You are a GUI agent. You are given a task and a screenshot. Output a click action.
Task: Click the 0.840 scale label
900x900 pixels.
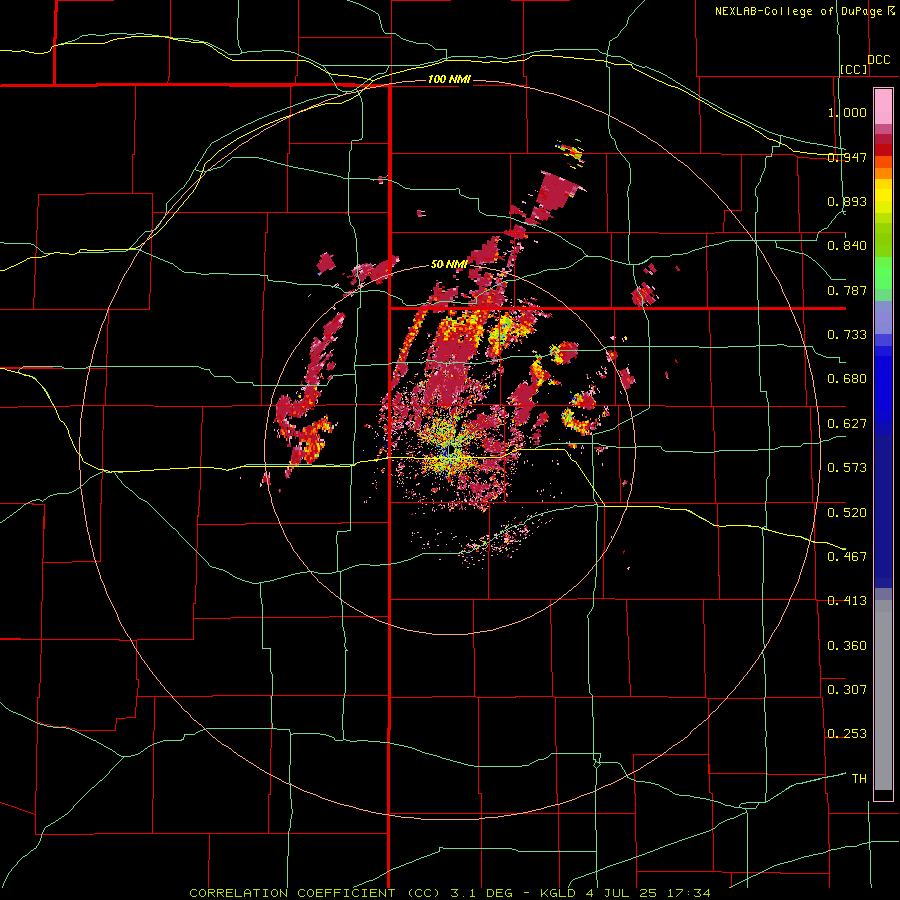[847, 246]
